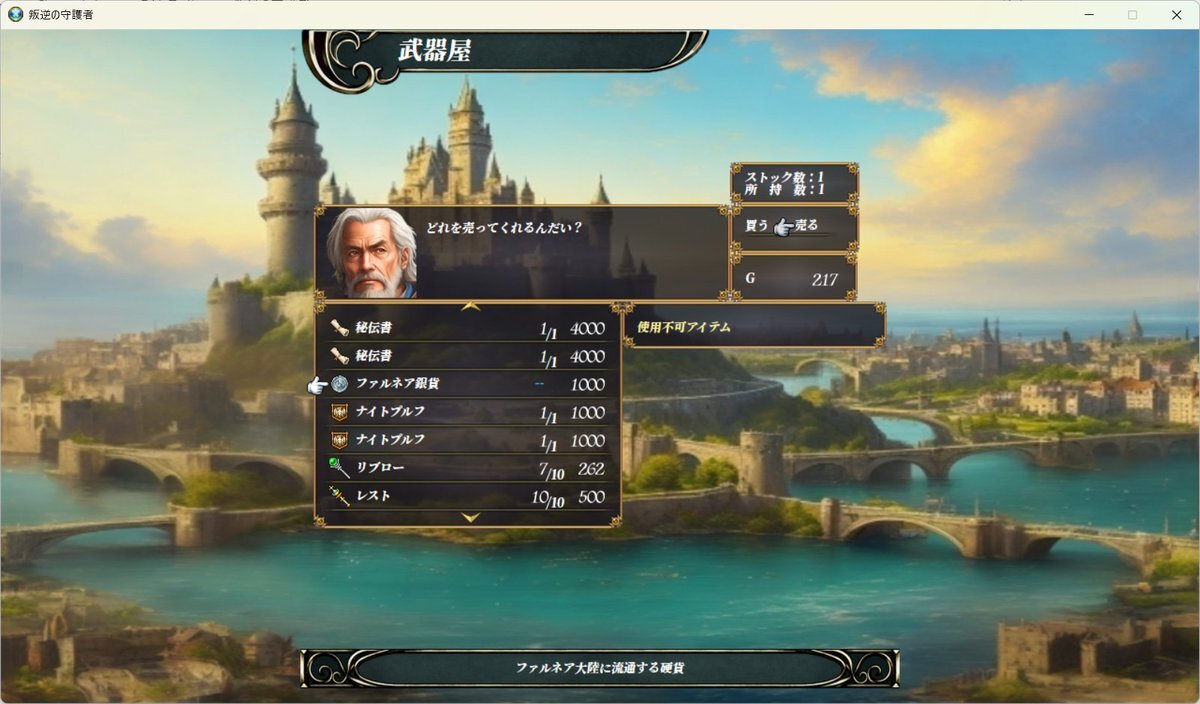Viewport: 1200px width, 704px height.
Task: Click the gold amount G 217 panel
Action: (794, 279)
